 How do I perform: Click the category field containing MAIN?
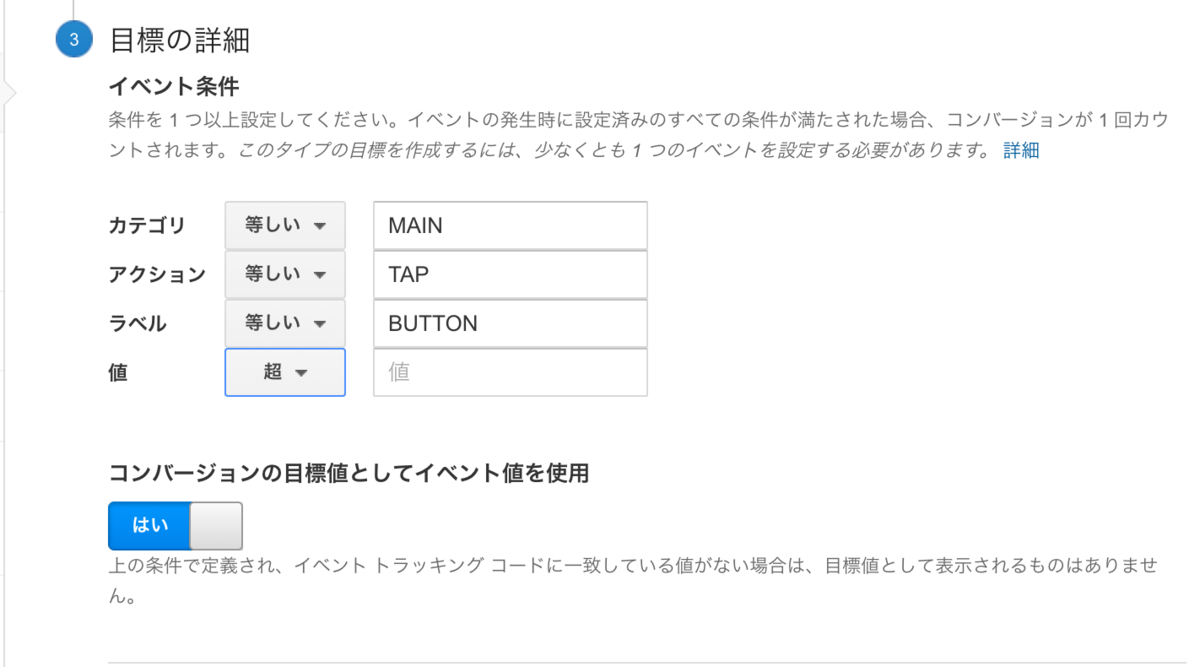click(x=510, y=226)
